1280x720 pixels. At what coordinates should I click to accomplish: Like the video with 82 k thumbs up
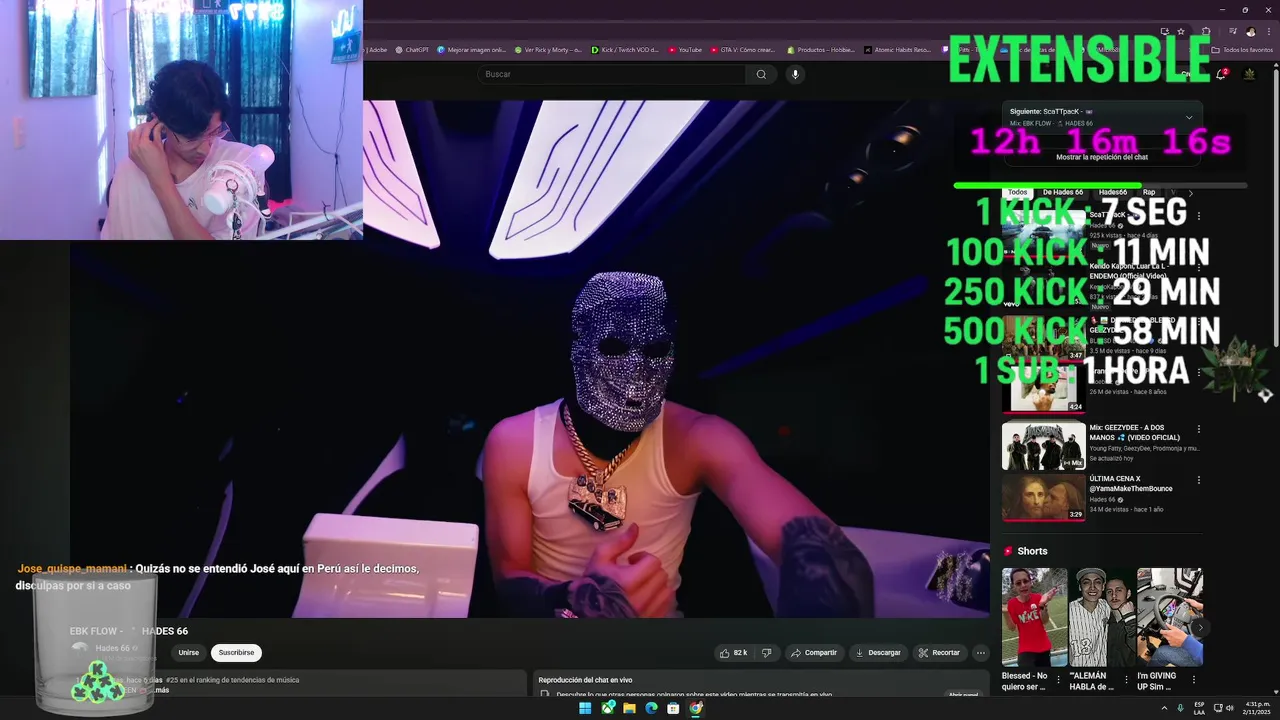point(733,653)
